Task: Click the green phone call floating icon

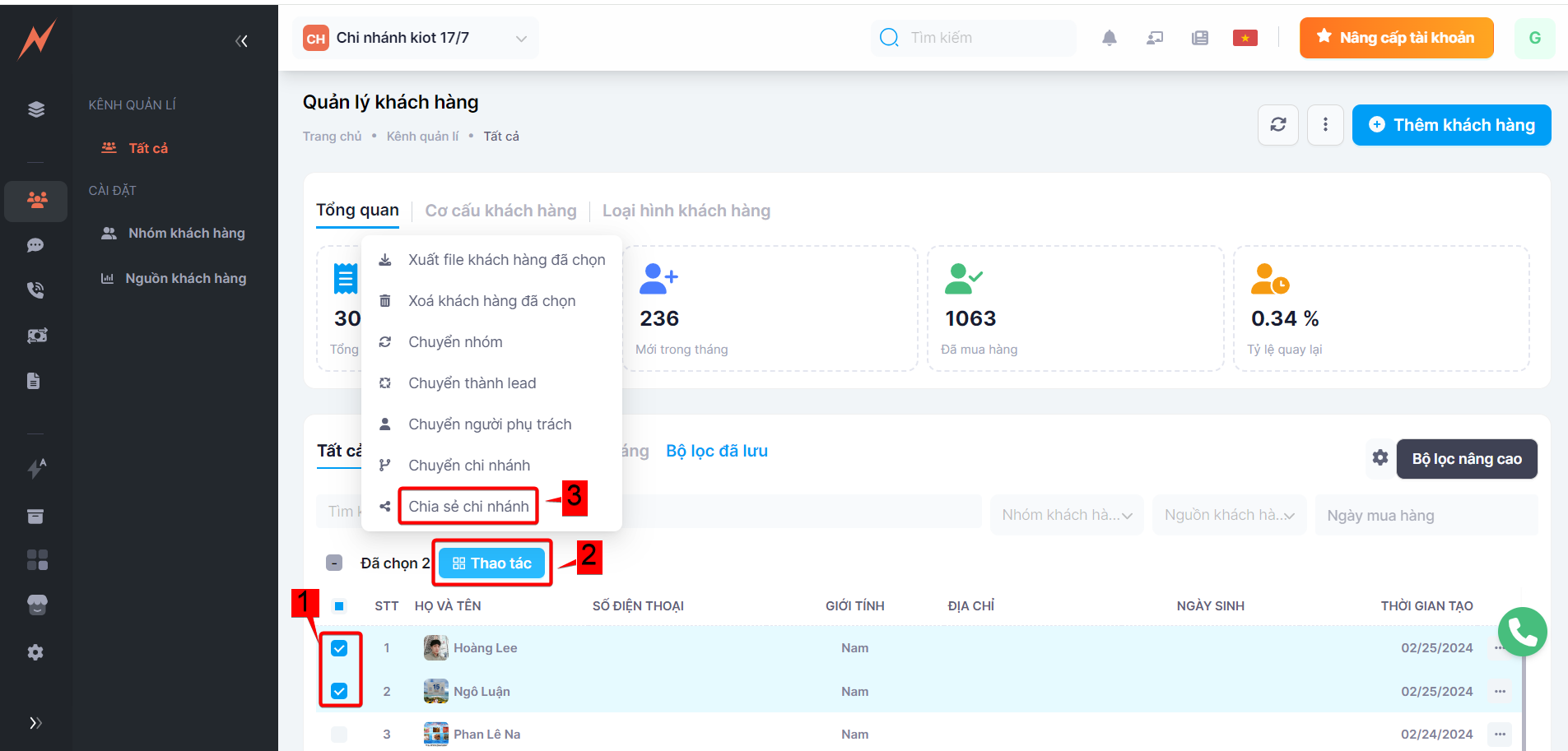Action: (x=1522, y=632)
